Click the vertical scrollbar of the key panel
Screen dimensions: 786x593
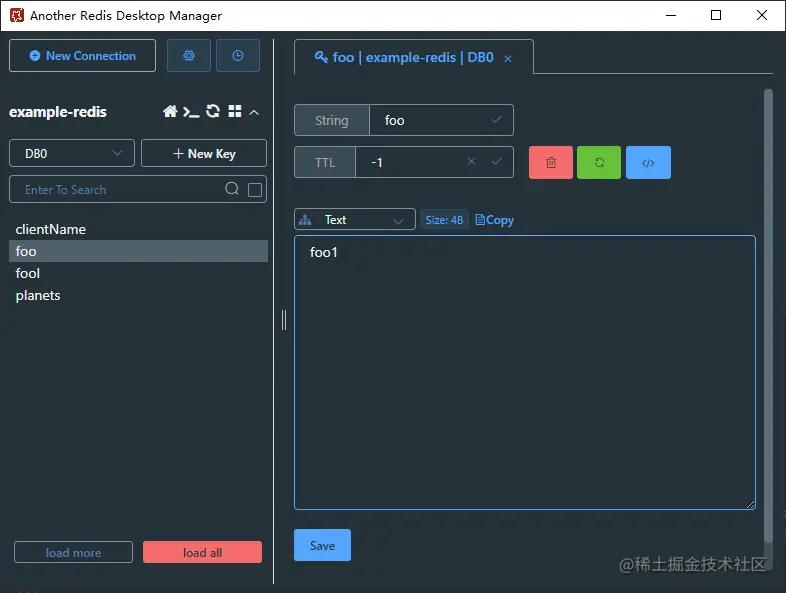768,316
